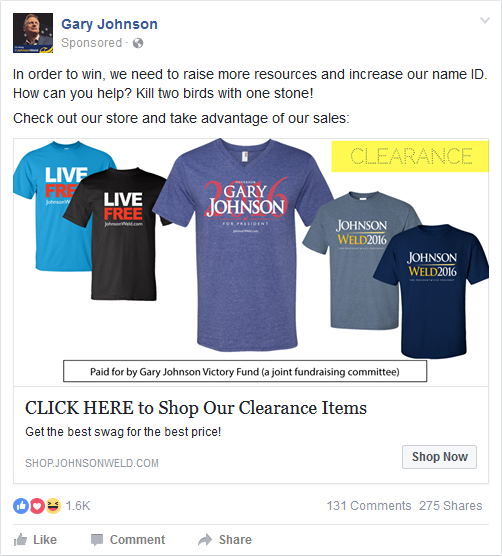This screenshot has height=556, width=502.
Task: Click the Sponsored label
Action: pos(91,43)
